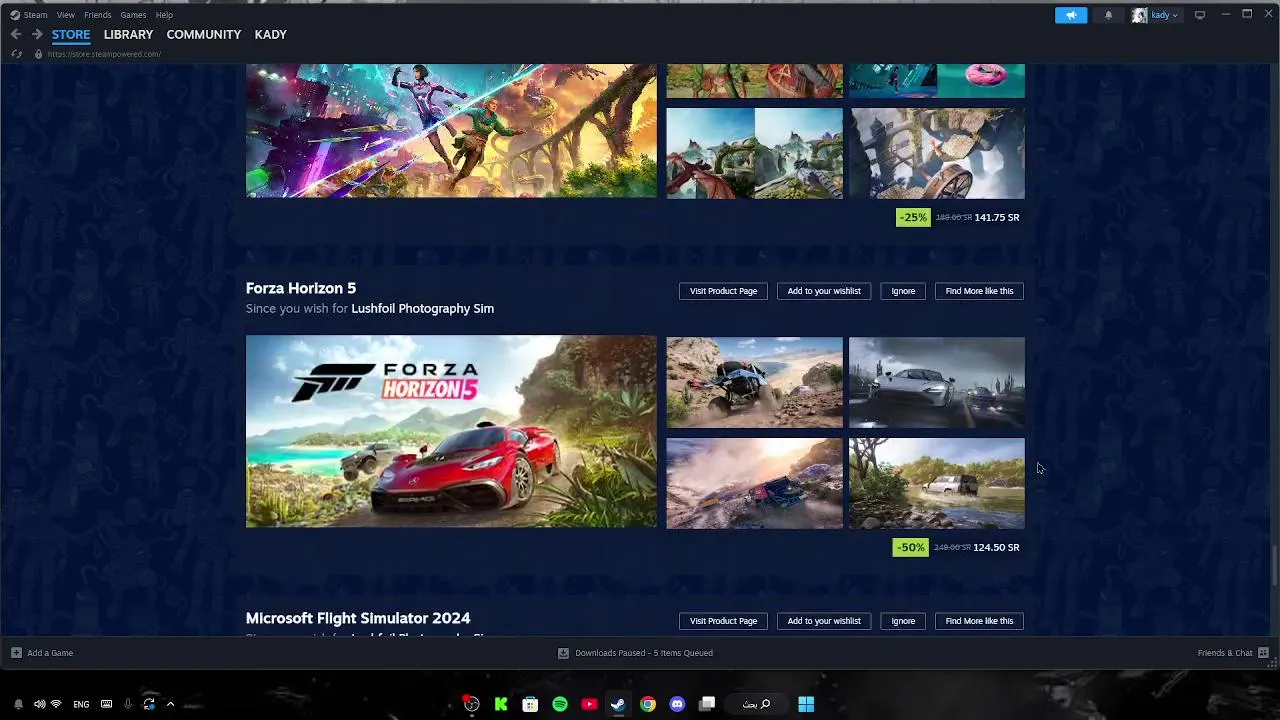Click the store URL address text
Viewport: 1280px width, 720px height.
(x=104, y=54)
